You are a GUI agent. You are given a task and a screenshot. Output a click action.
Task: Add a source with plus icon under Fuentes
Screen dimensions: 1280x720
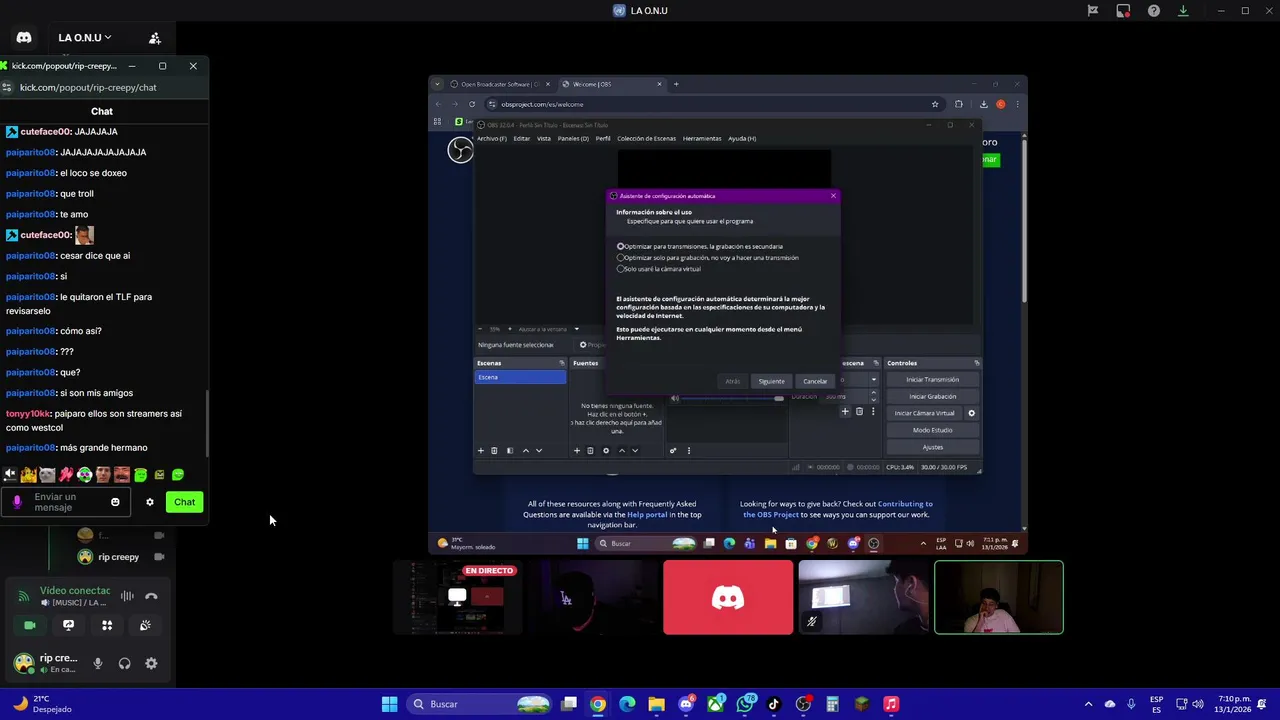coord(576,451)
